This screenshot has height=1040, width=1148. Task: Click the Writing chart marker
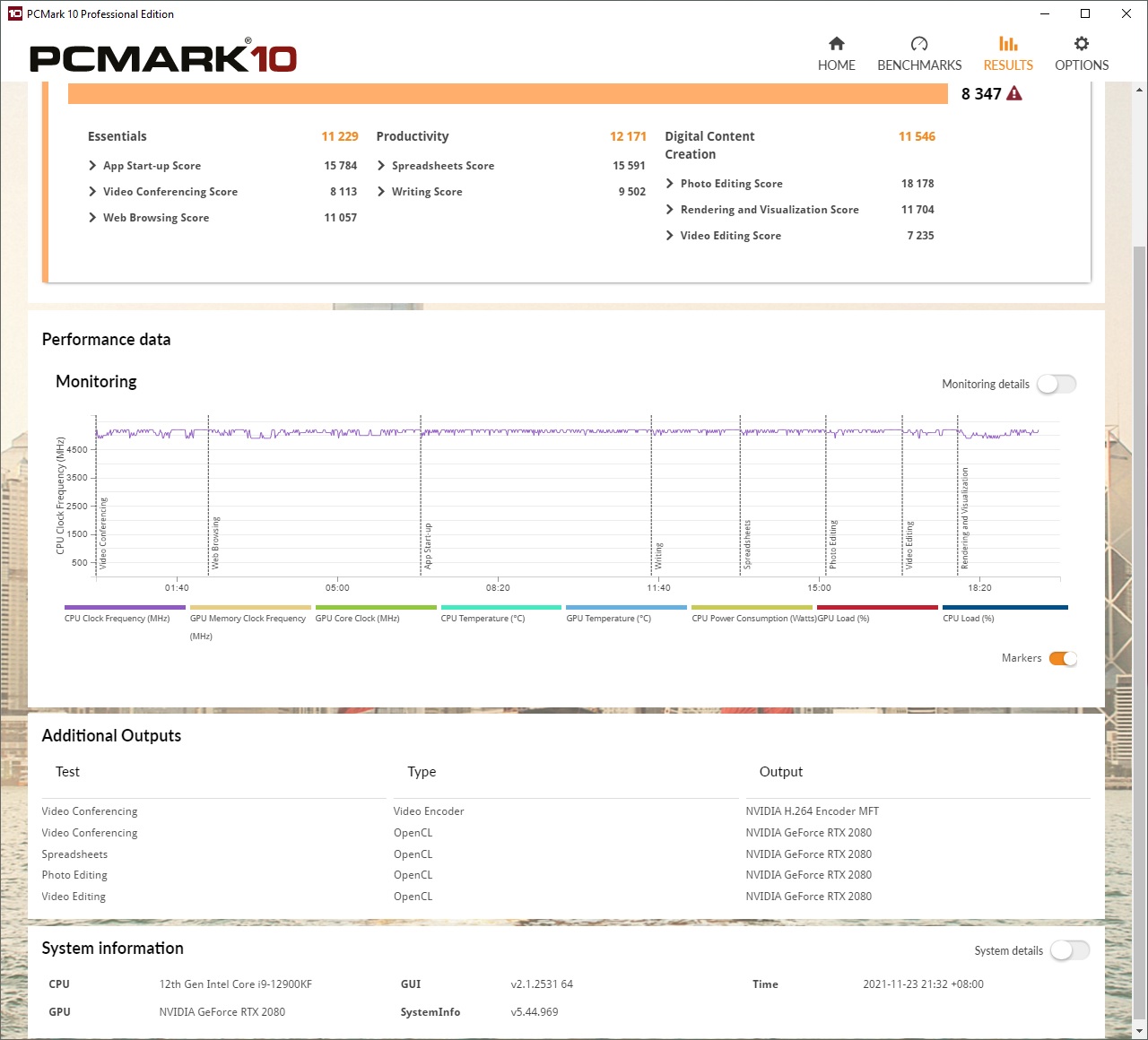tap(658, 556)
